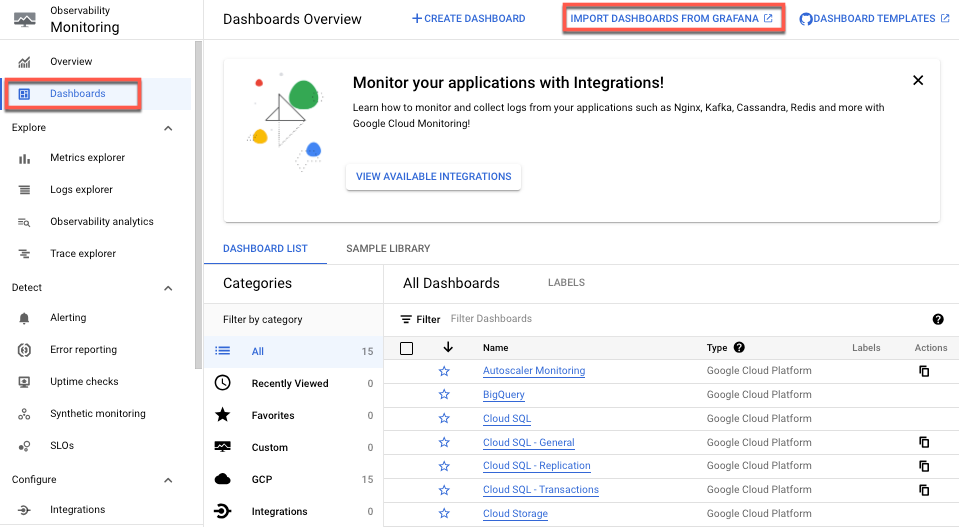Copy the Autoscaler Monitoring dashboard
This screenshot has width=959, height=527.
(x=924, y=371)
